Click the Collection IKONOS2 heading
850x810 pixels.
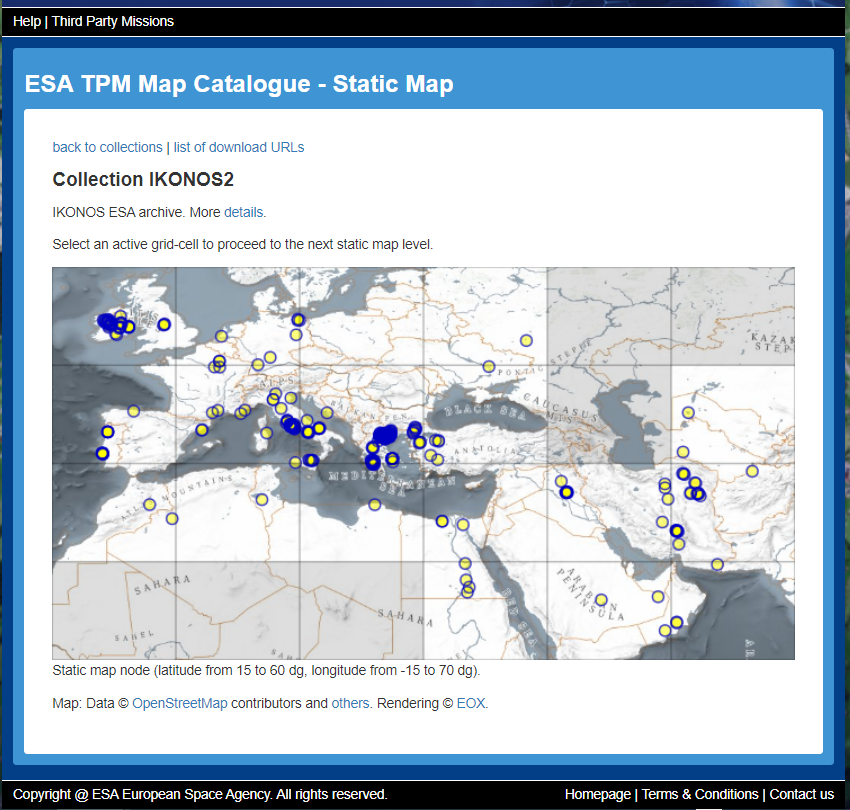(x=143, y=179)
